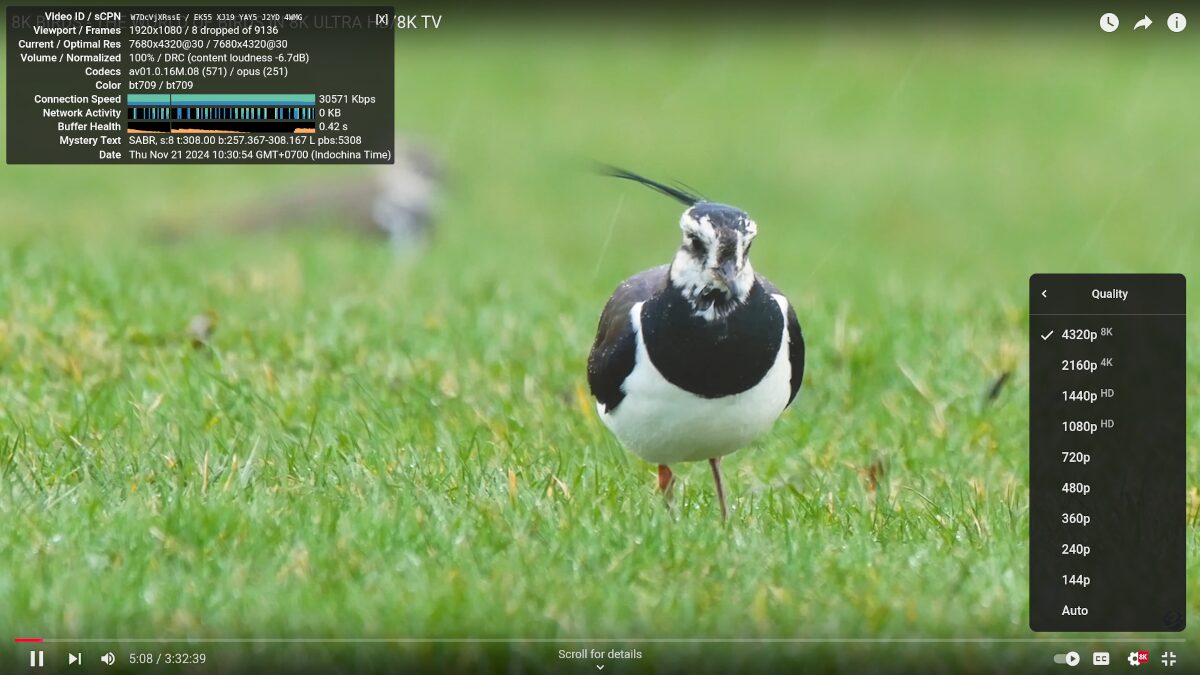This screenshot has width=1200, height=675.
Task: Expand details with the down chevron
Action: pyautogui.click(x=600, y=667)
